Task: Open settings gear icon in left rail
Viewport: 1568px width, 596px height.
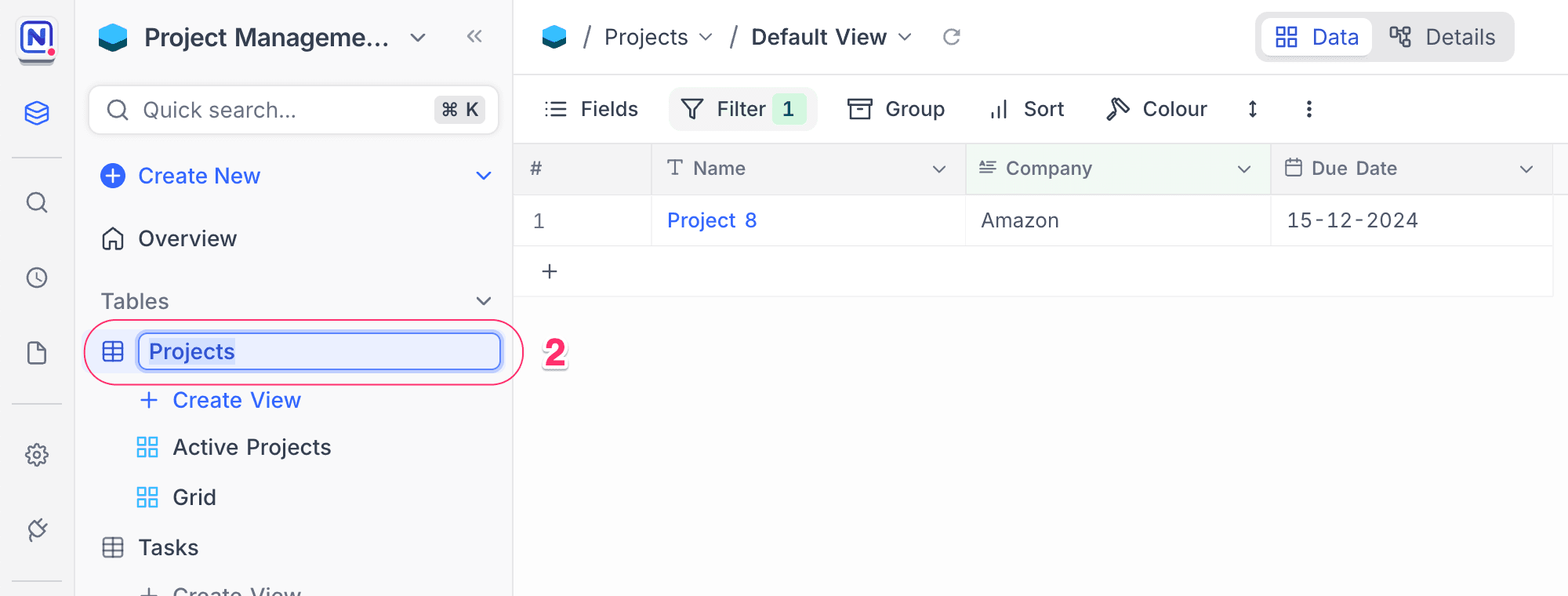Action: 37,455
